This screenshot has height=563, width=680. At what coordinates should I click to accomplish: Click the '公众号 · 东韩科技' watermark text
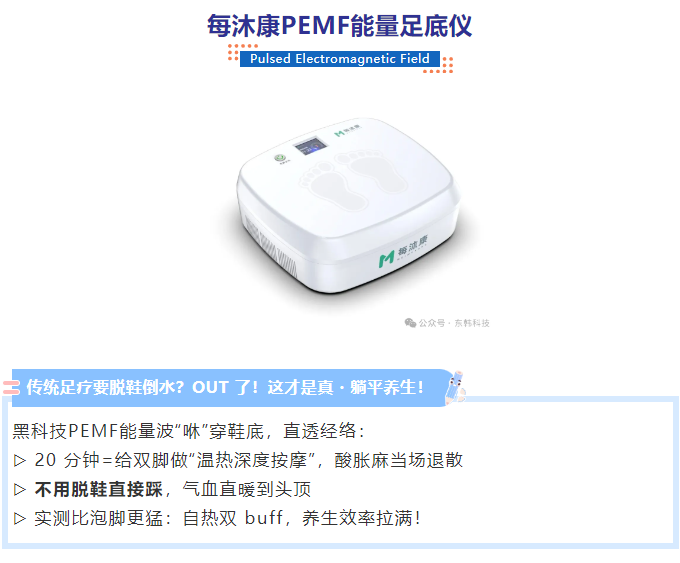(454, 323)
